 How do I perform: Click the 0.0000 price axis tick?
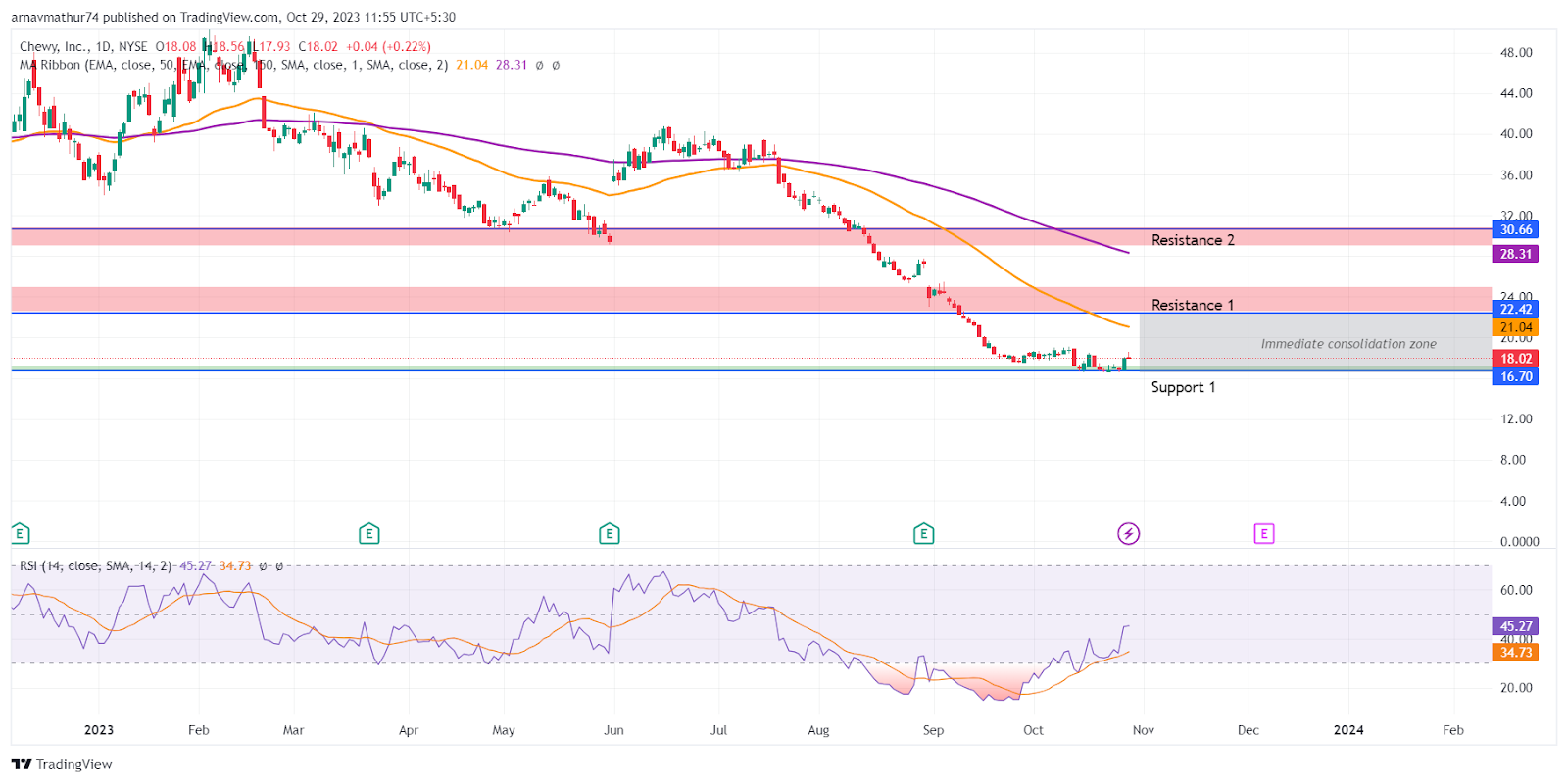(x=1519, y=542)
